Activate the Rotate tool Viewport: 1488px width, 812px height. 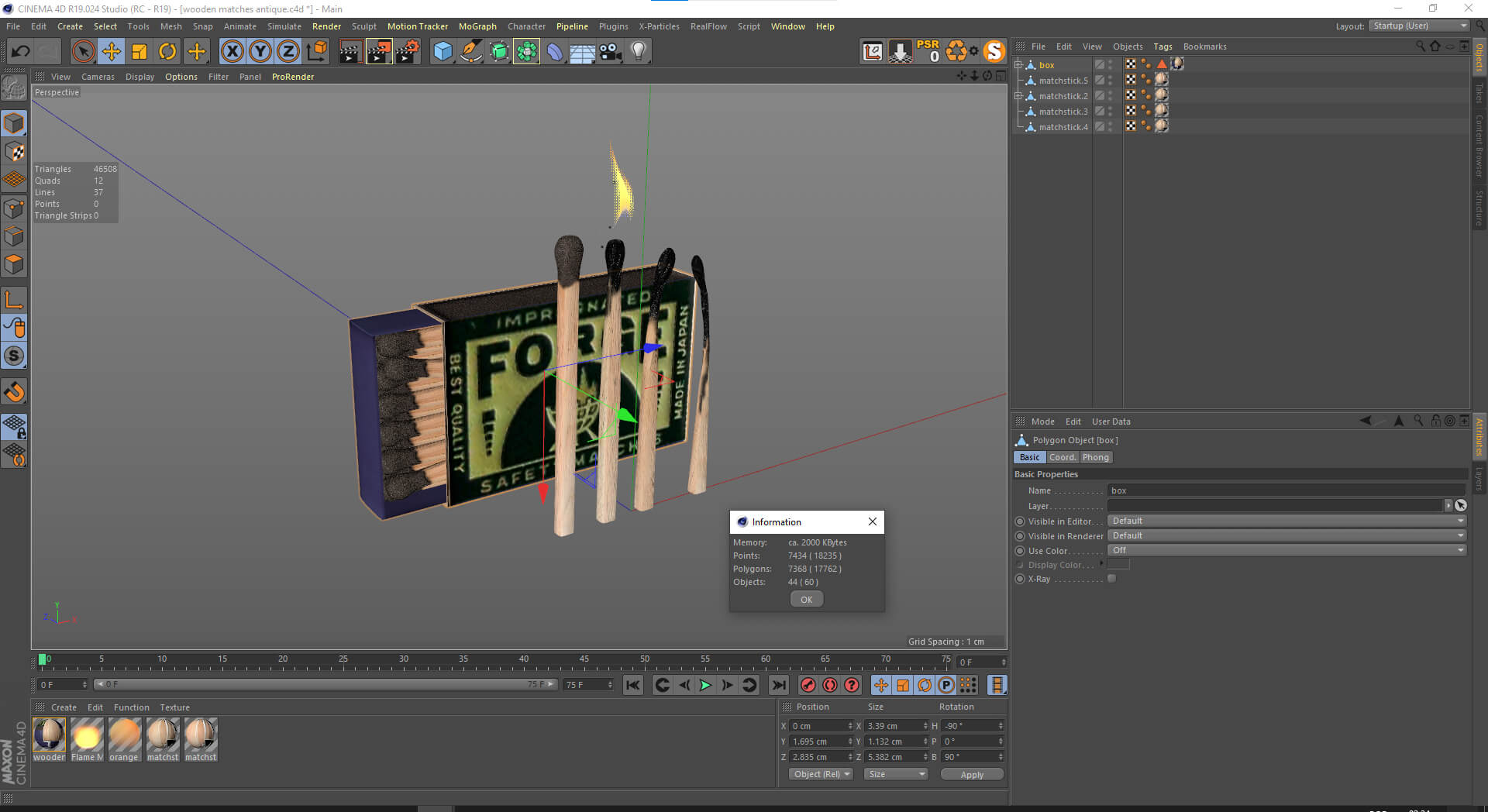point(167,52)
